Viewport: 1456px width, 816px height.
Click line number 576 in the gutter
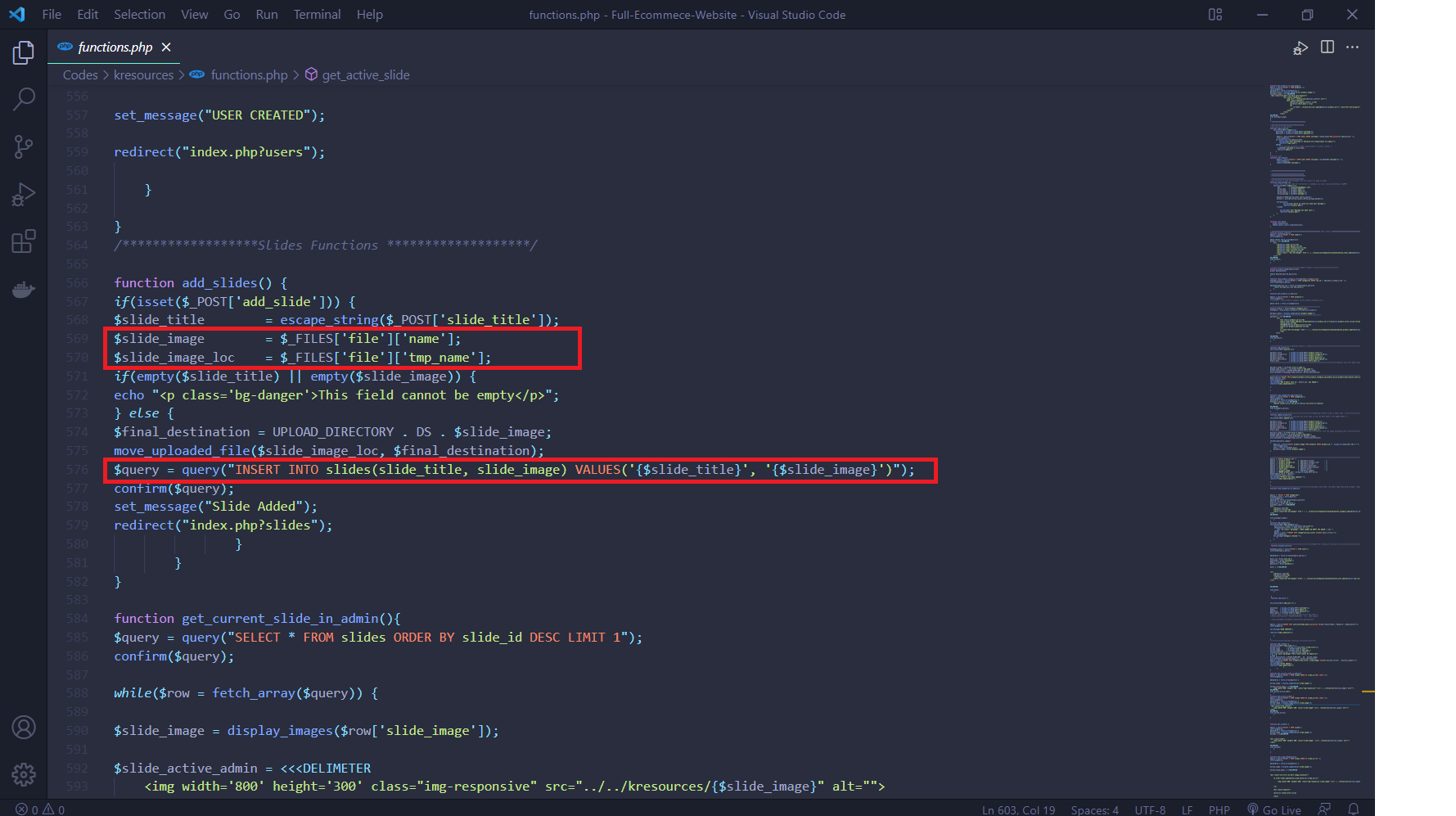pyautogui.click(x=77, y=470)
